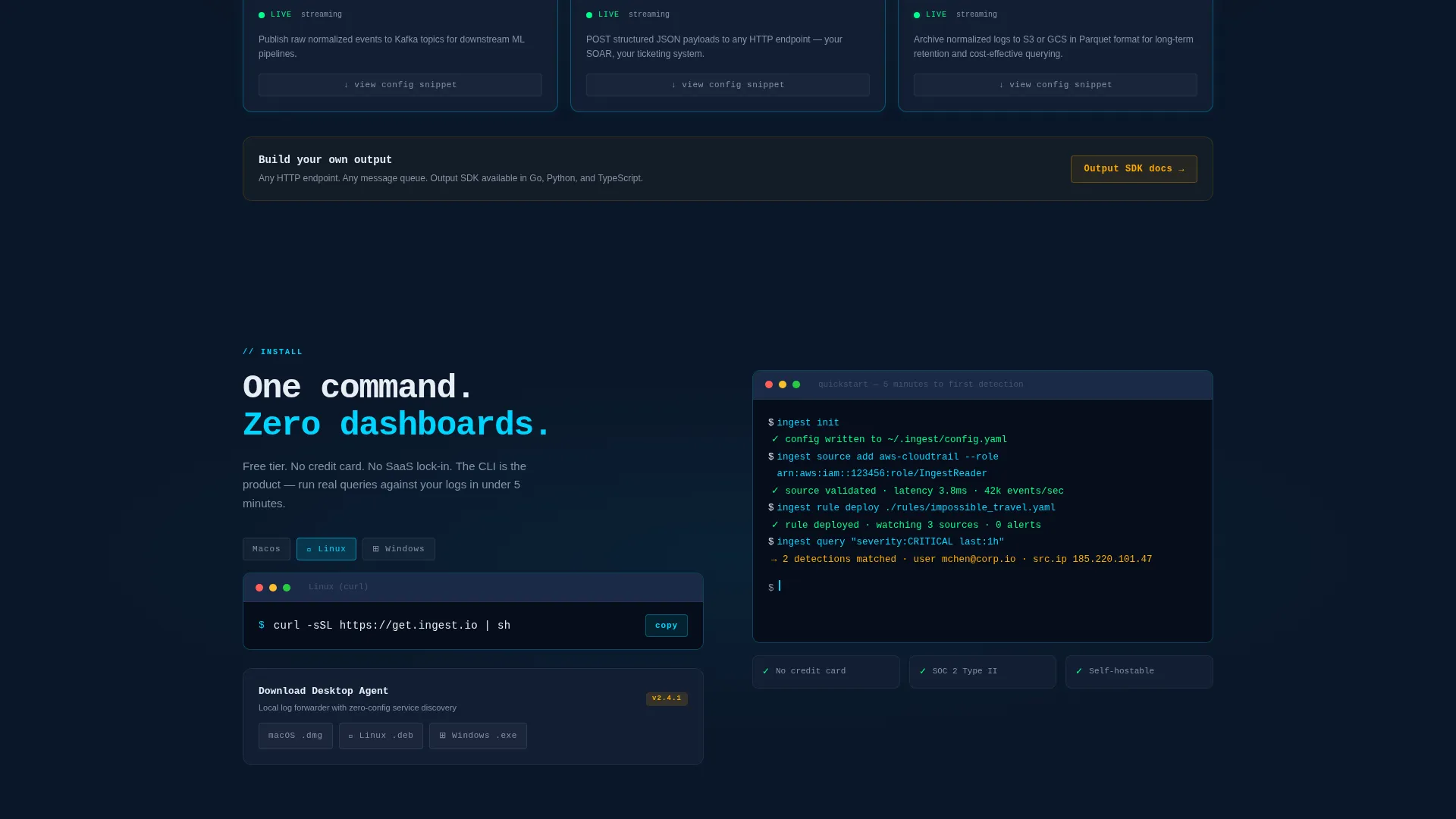Open the Output SDK docs link
1456x819 pixels.
coord(1134,169)
